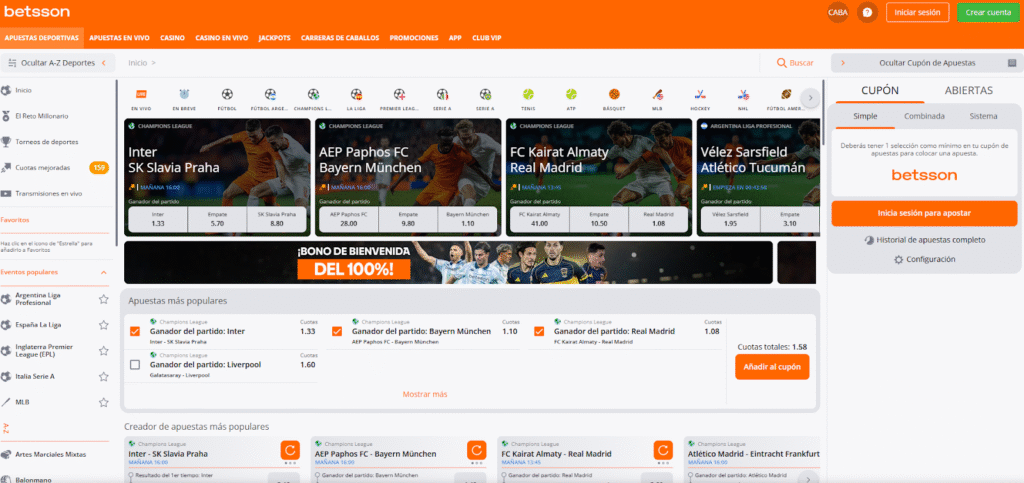Image resolution: width=1024 pixels, height=483 pixels.
Task: Click Inicia sesión para apostar
Action: click(x=924, y=213)
